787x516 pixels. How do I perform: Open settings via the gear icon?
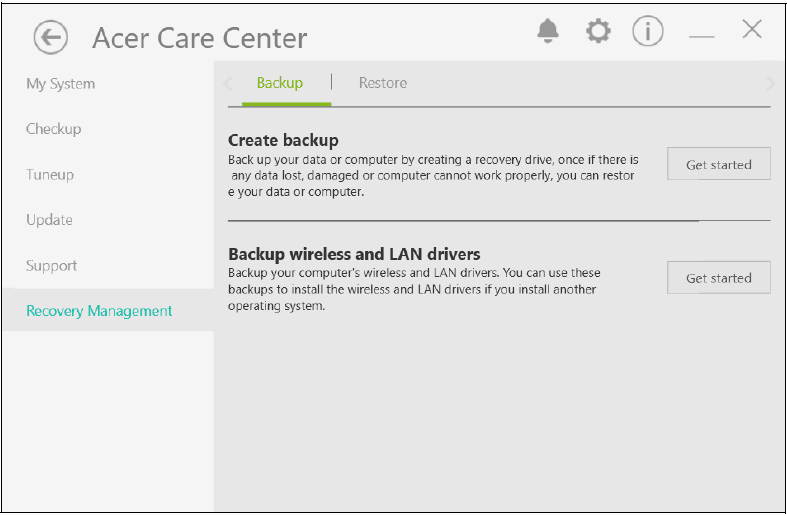point(598,32)
